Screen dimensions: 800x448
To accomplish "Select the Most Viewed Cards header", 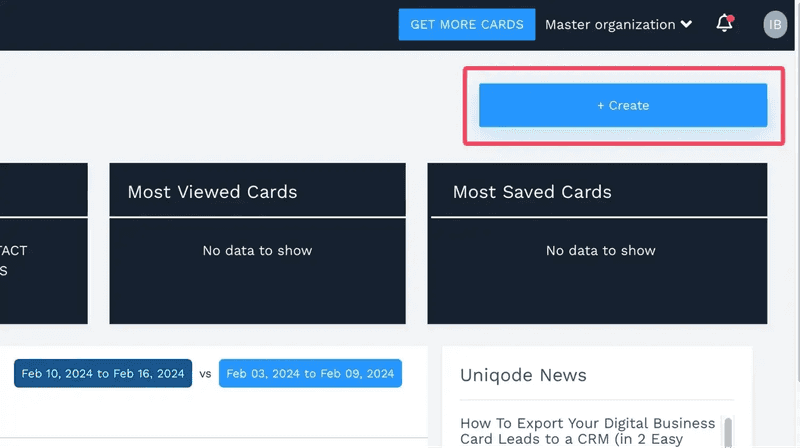I will pyautogui.click(x=212, y=192).
